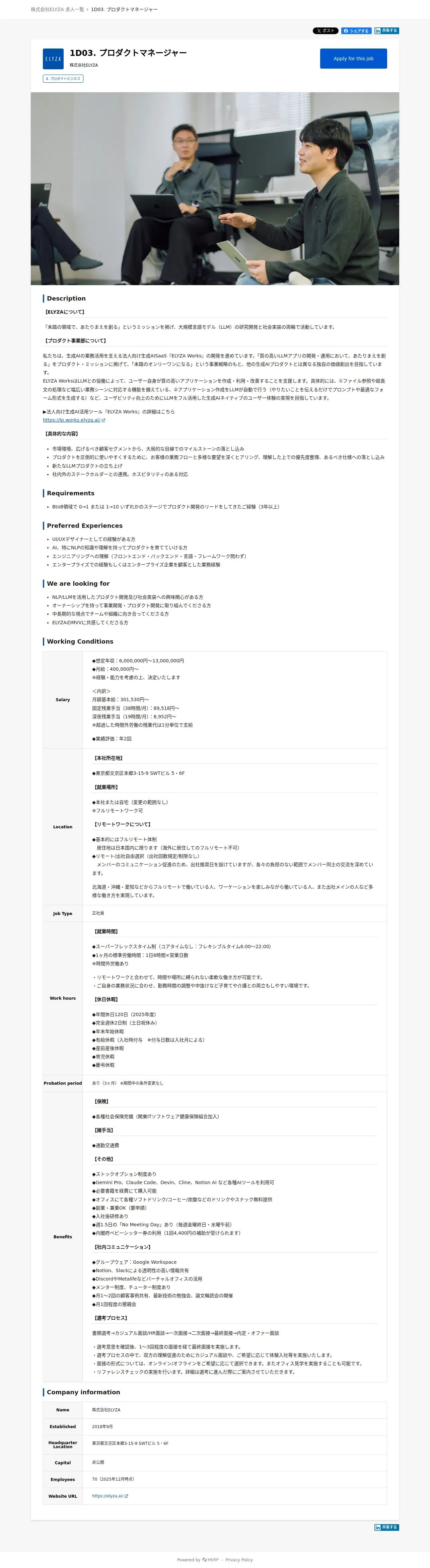The width and height of the screenshot is (430, 1568).
Task: Click the Requirements section heading
Action: [x=71, y=493]
